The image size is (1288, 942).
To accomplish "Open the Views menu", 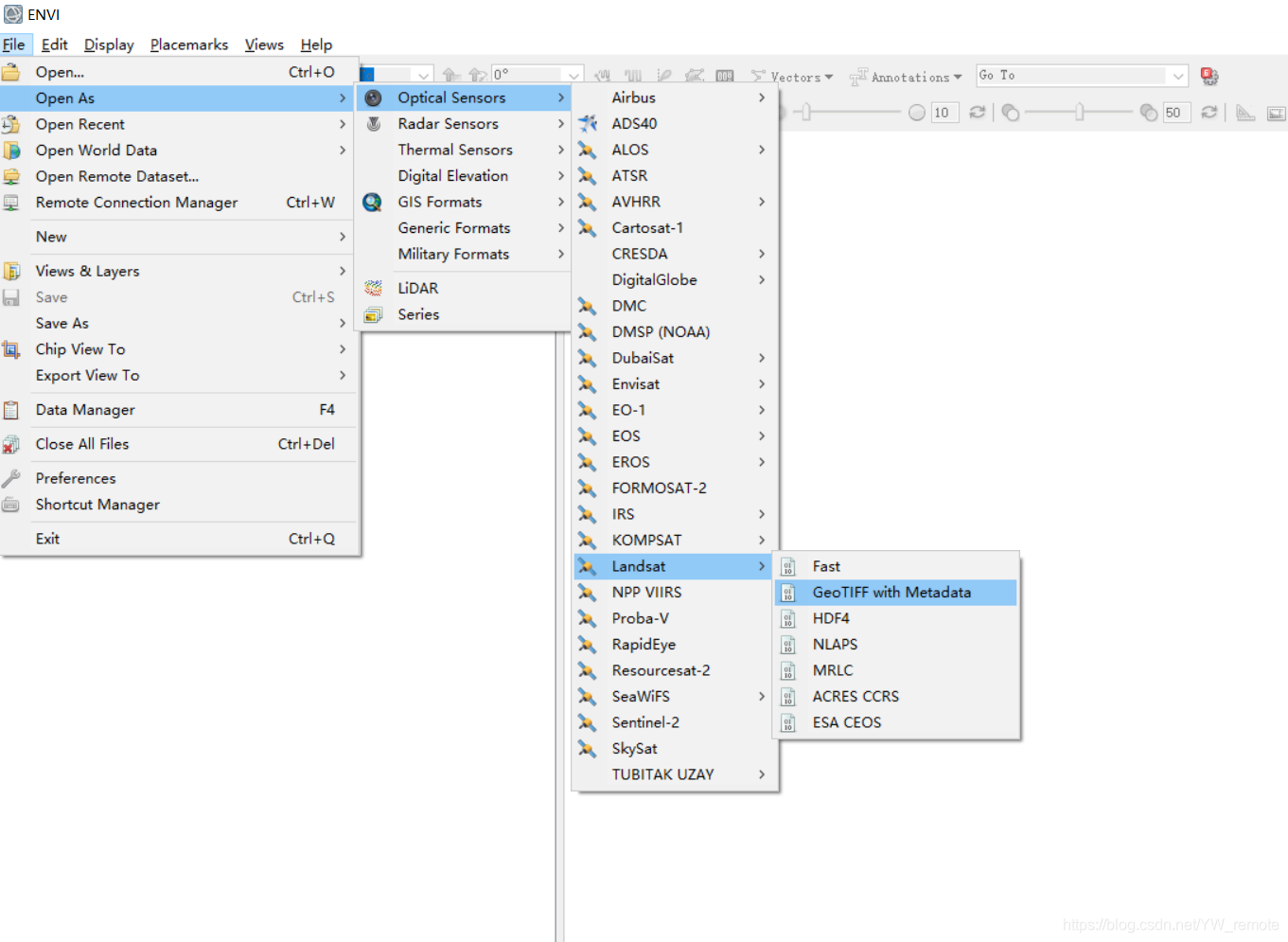I will [264, 44].
